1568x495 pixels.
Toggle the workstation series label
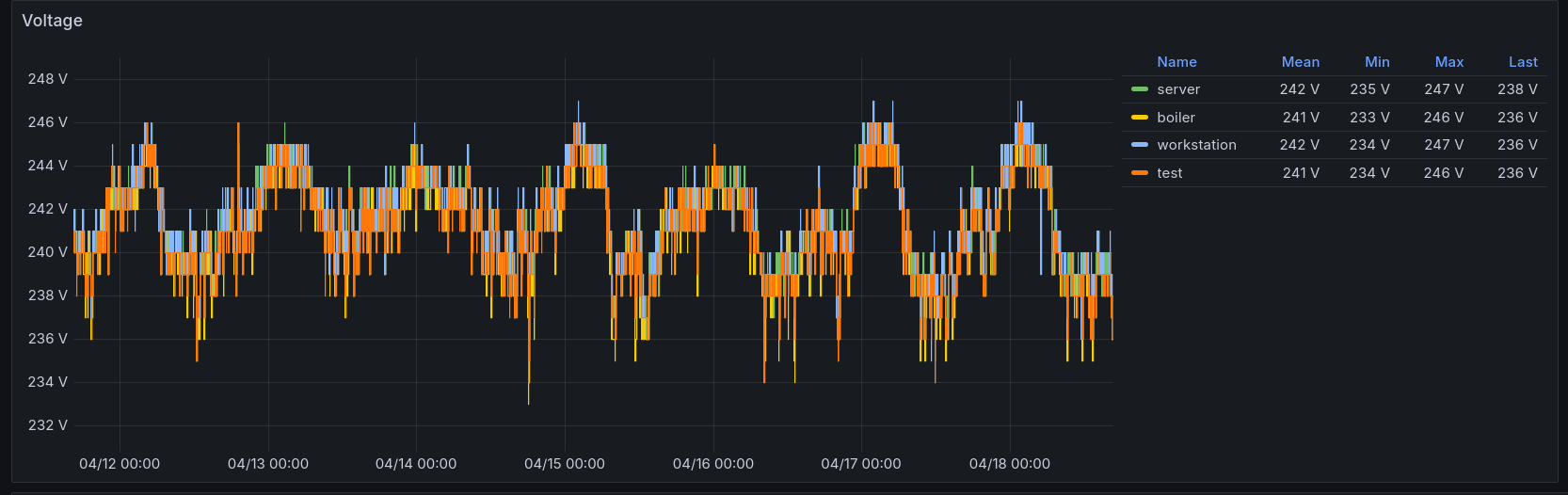tap(1196, 145)
